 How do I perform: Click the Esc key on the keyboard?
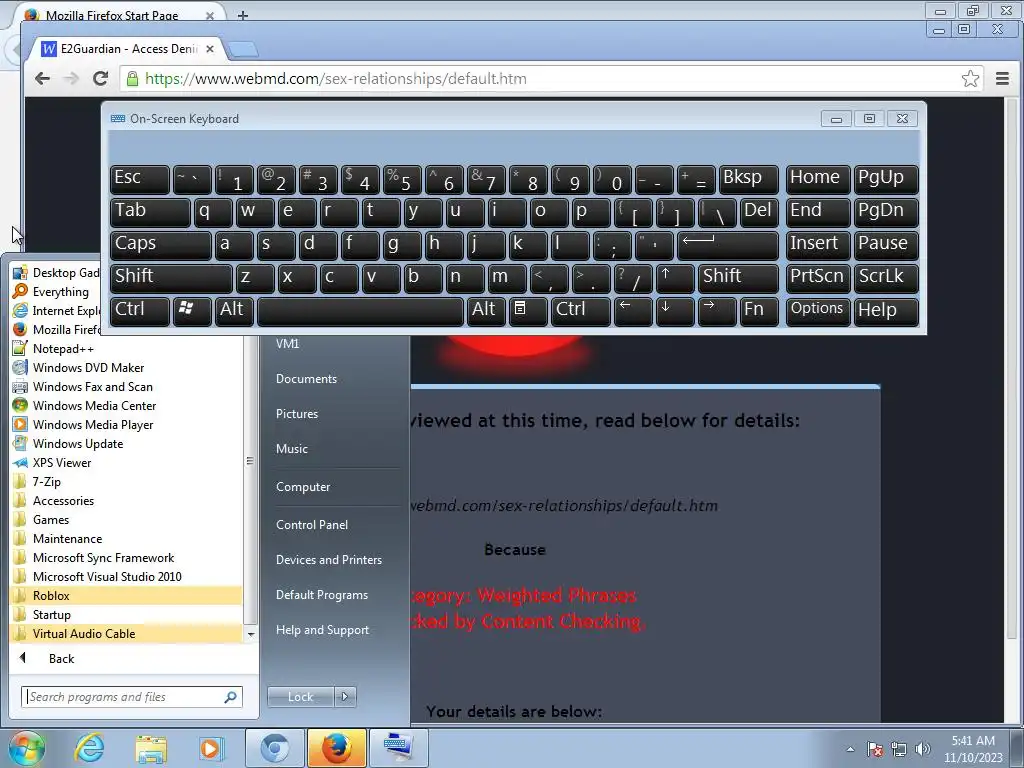(x=139, y=179)
